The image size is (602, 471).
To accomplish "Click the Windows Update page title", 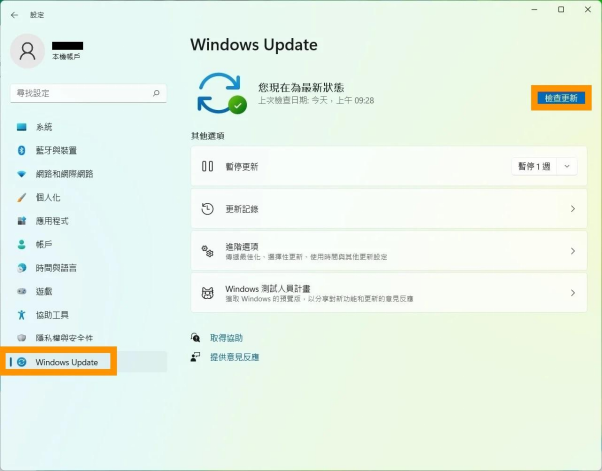I will [x=254, y=45].
